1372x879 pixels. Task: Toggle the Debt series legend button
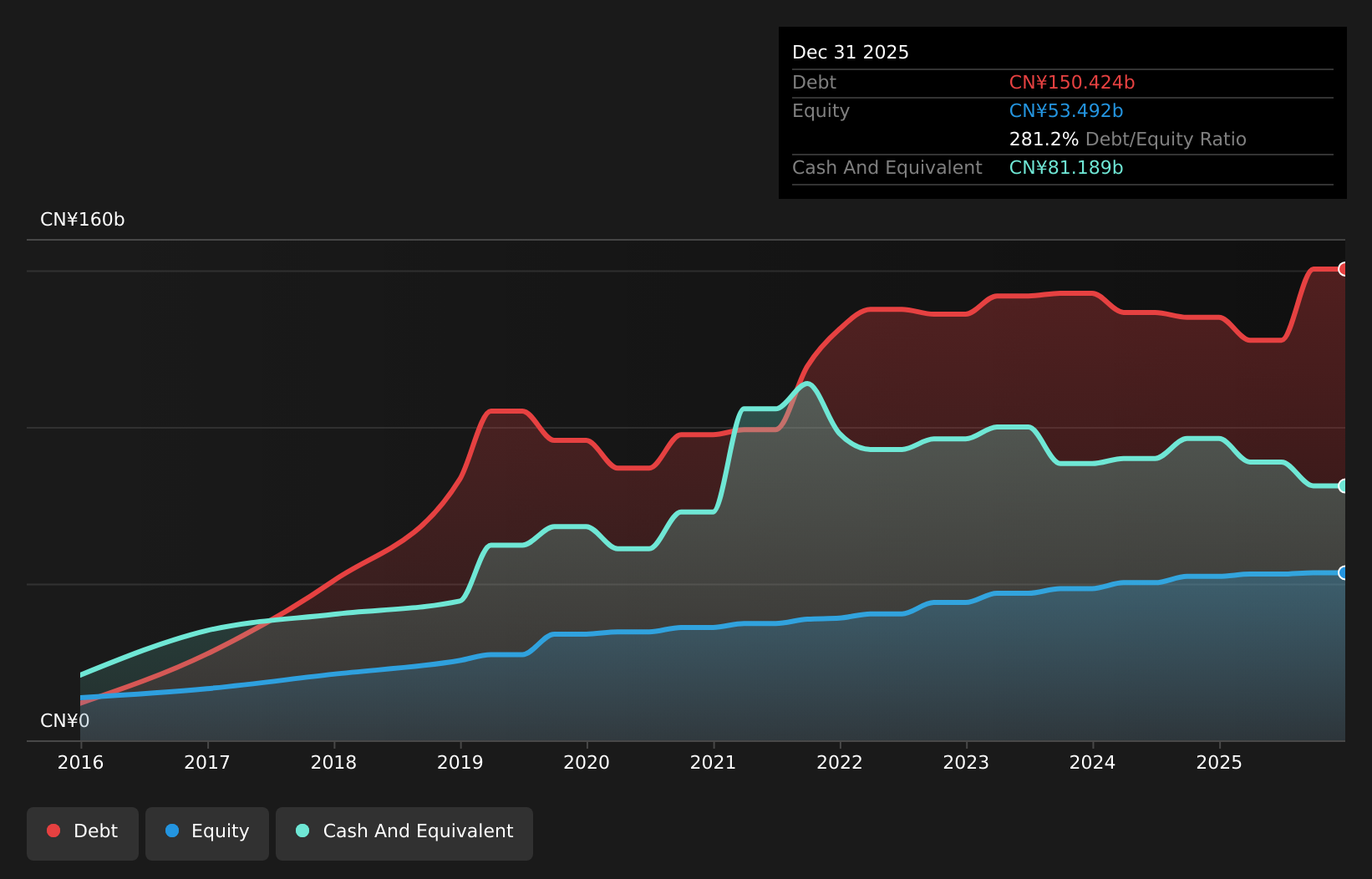tap(83, 833)
